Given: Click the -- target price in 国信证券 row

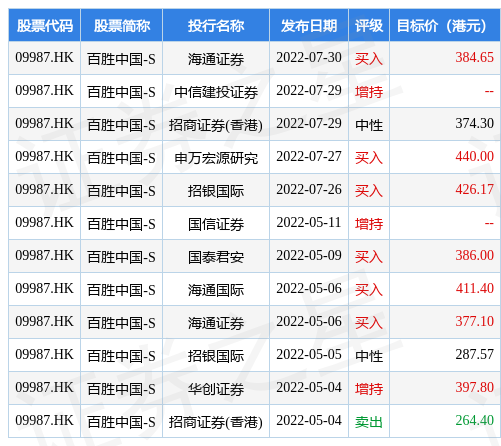Looking at the screenshot, I should click(489, 223).
